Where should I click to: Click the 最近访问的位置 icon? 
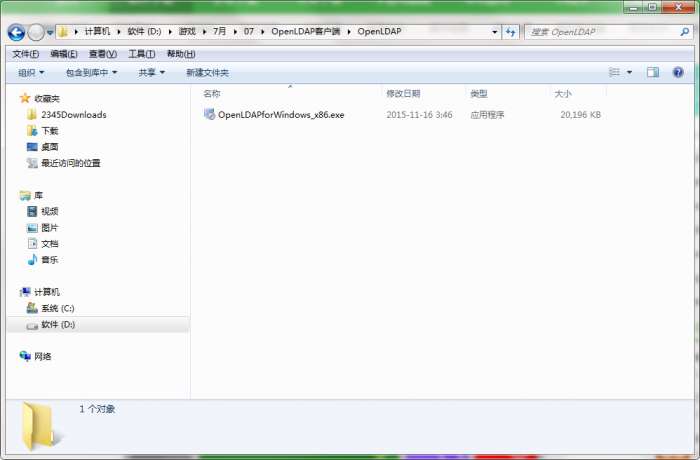tap(32, 163)
